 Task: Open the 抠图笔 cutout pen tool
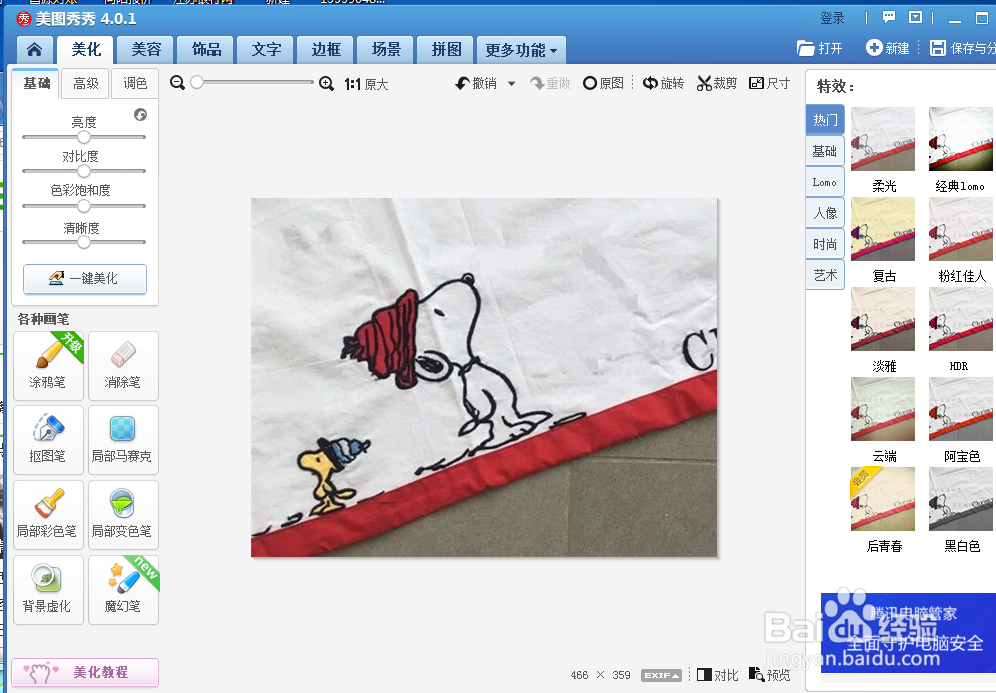(48, 440)
